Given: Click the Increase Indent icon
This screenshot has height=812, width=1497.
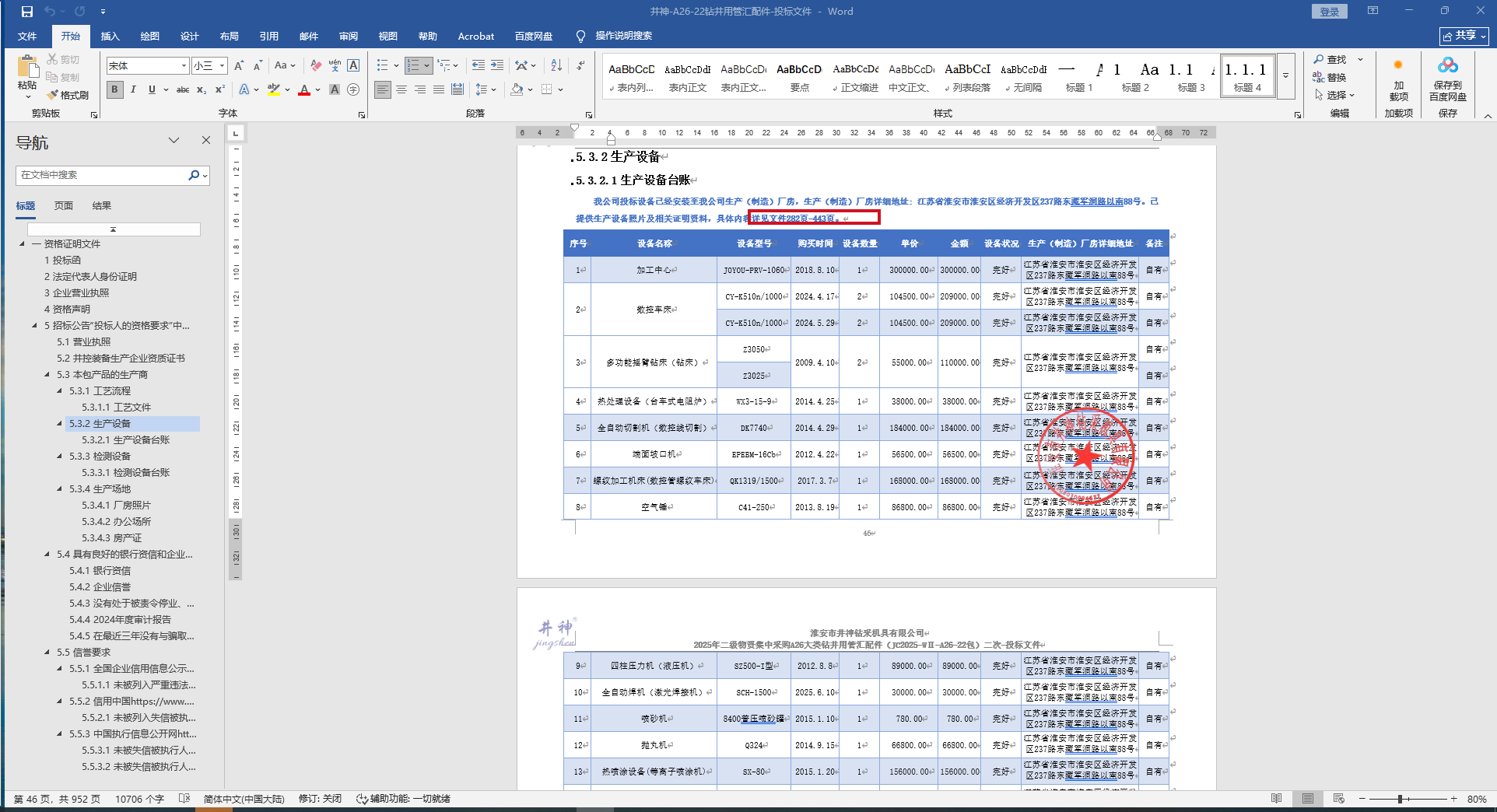Looking at the screenshot, I should pyautogui.click(x=496, y=66).
